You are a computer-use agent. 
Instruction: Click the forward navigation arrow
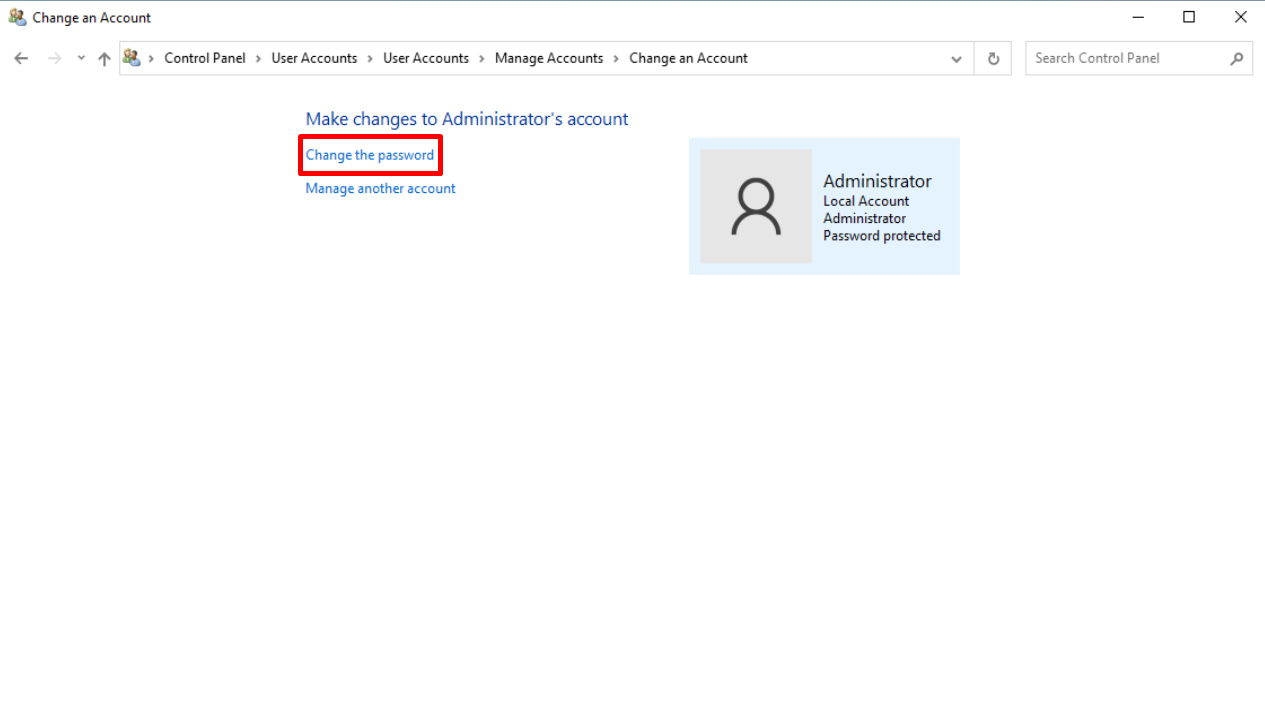coord(54,58)
